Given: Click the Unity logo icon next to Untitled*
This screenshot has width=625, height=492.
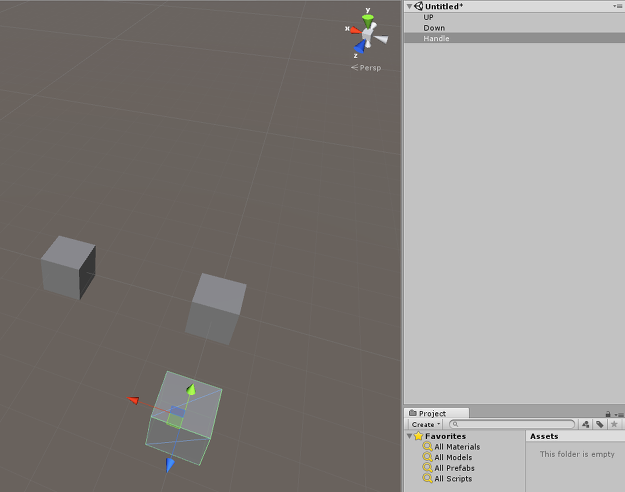Looking at the screenshot, I should pyautogui.click(x=418, y=6).
